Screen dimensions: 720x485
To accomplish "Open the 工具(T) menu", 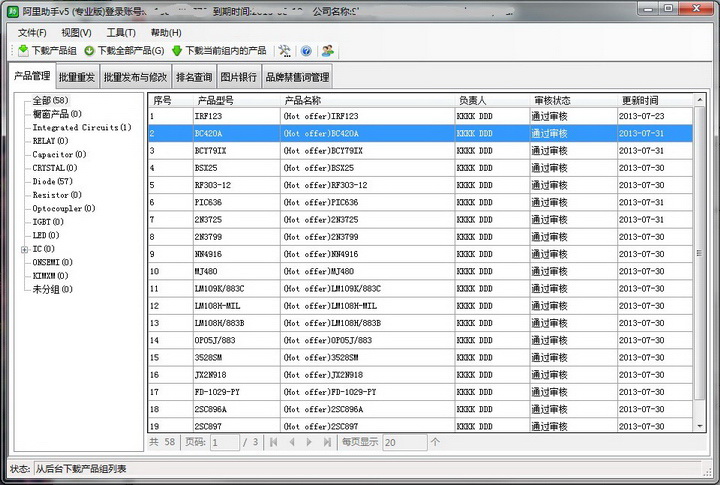I will [x=121, y=32].
